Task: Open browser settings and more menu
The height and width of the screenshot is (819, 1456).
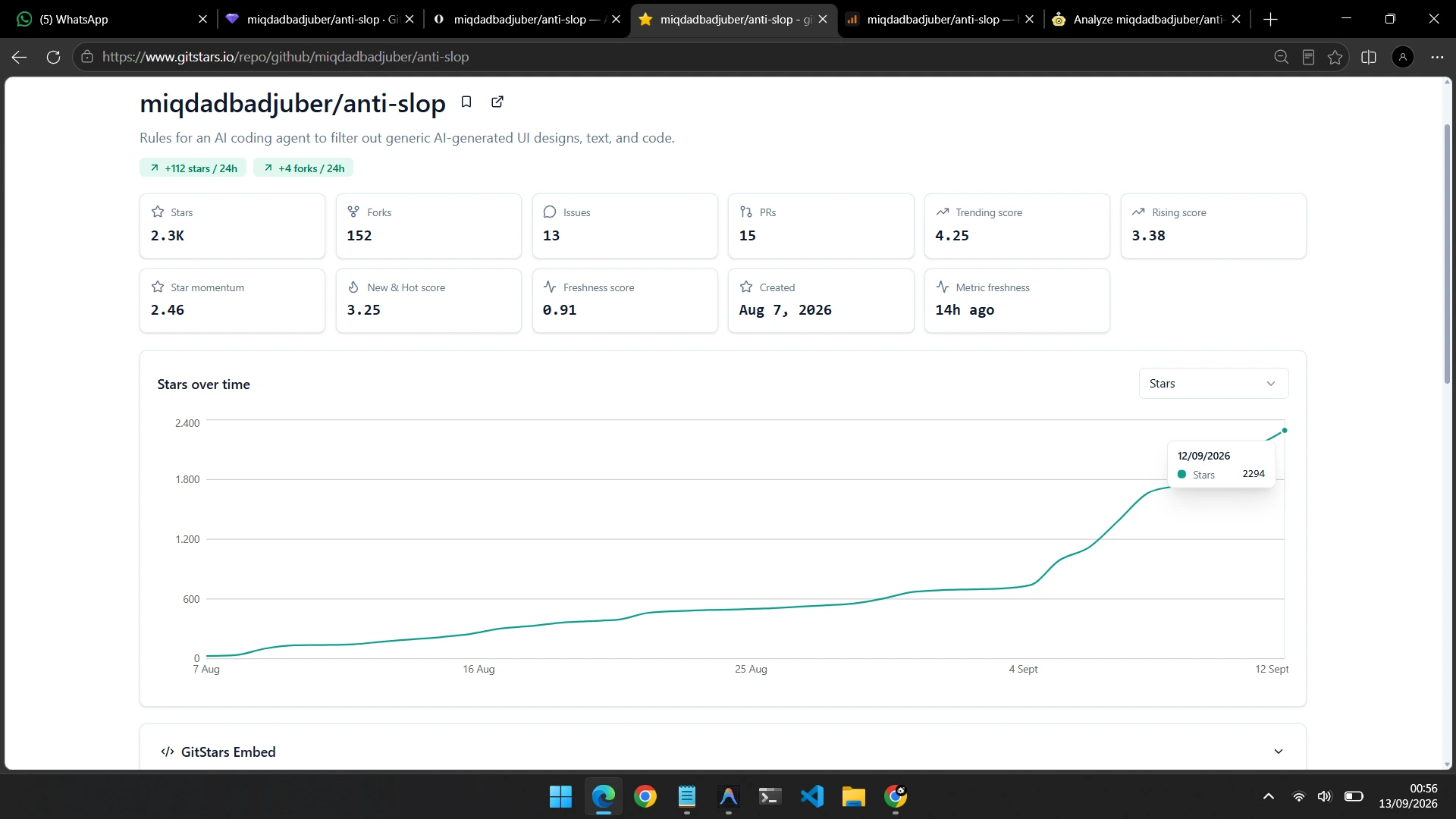Action: click(1437, 57)
